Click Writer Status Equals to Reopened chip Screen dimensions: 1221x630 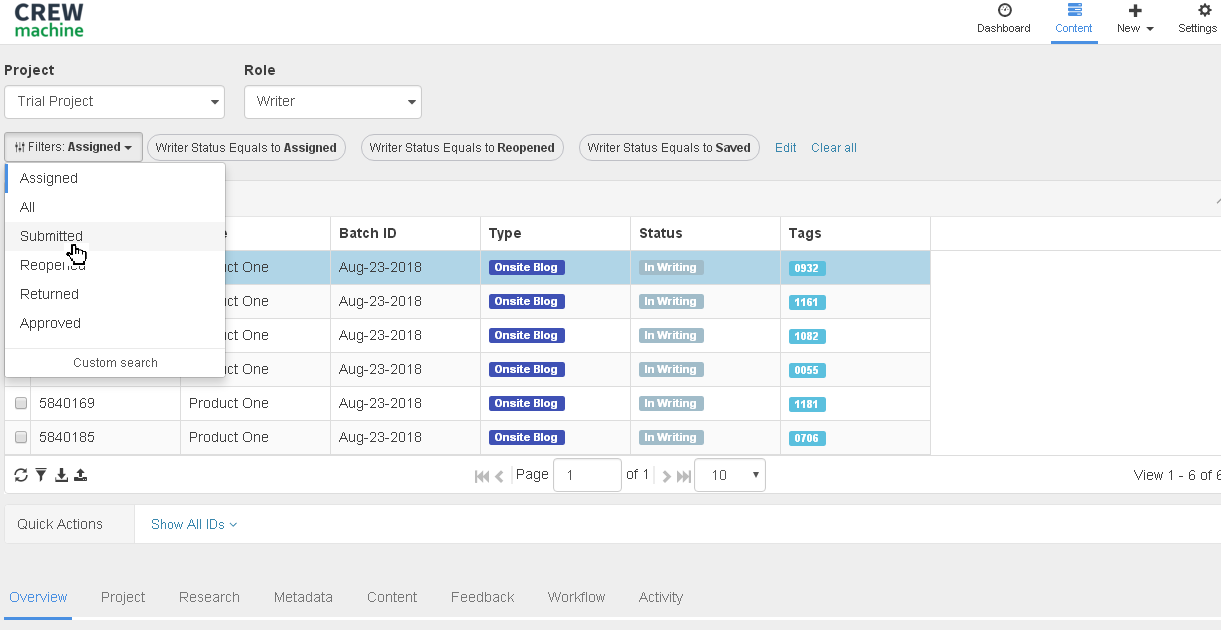[x=462, y=148]
